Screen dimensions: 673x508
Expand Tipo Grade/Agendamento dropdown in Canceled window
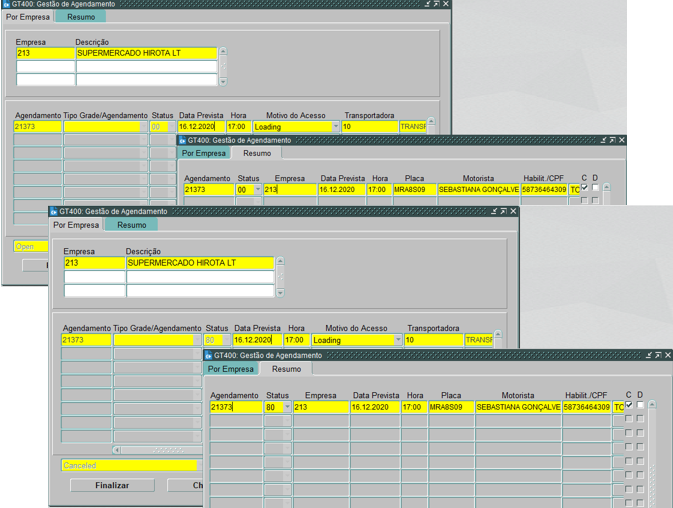197,340
